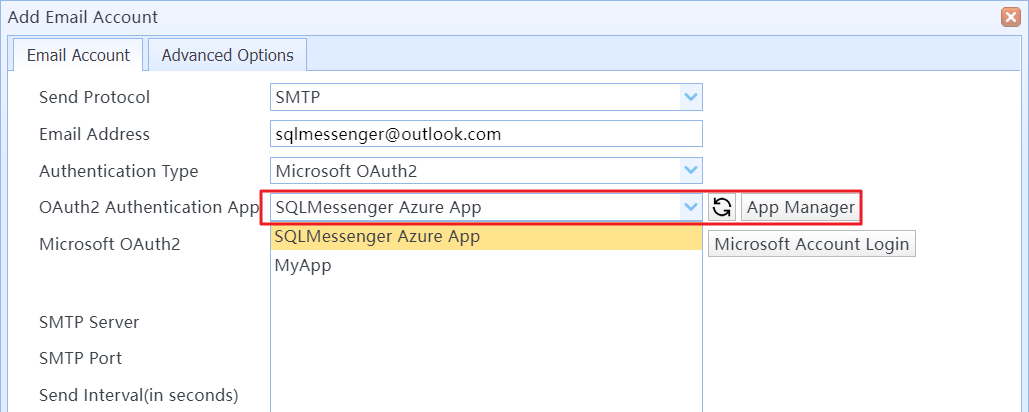Focus the Email Address input field

pyautogui.click(x=486, y=134)
